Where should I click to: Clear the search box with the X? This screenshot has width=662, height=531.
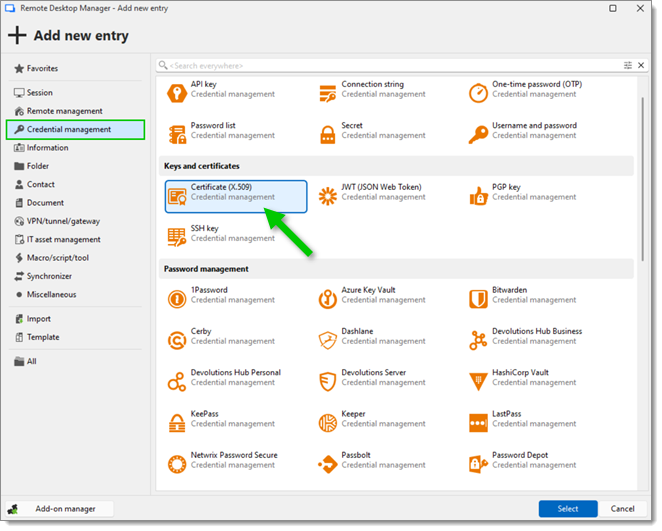tap(641, 65)
